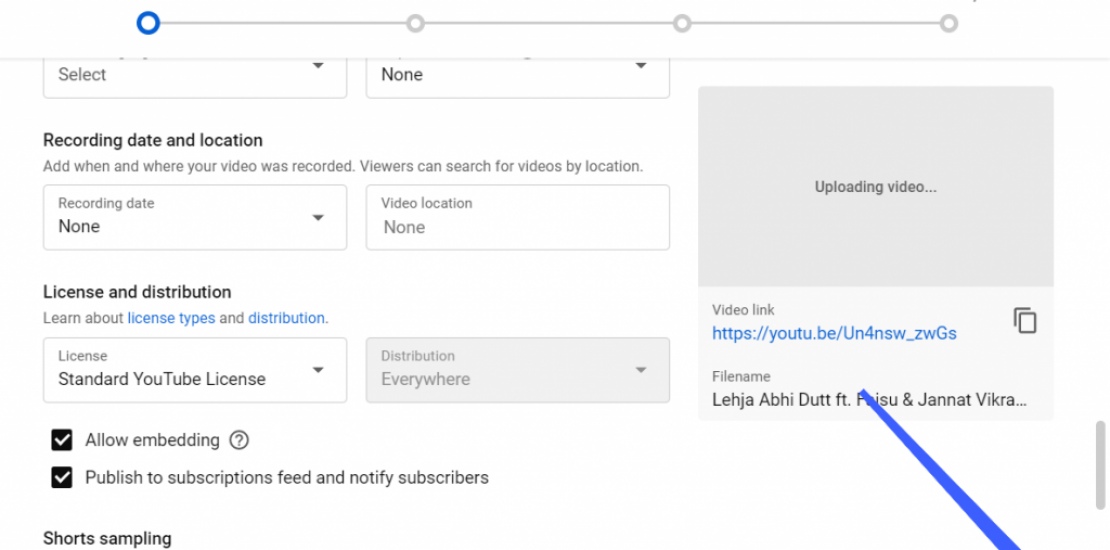Image resolution: width=1110 pixels, height=550 pixels.
Task: Open the Recording date dropdown
Action: click(195, 217)
